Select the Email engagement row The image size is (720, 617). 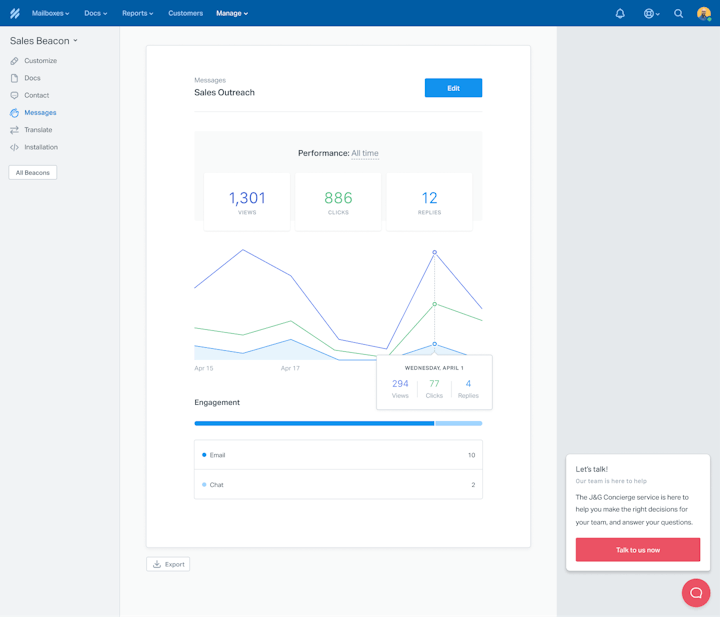(338, 455)
